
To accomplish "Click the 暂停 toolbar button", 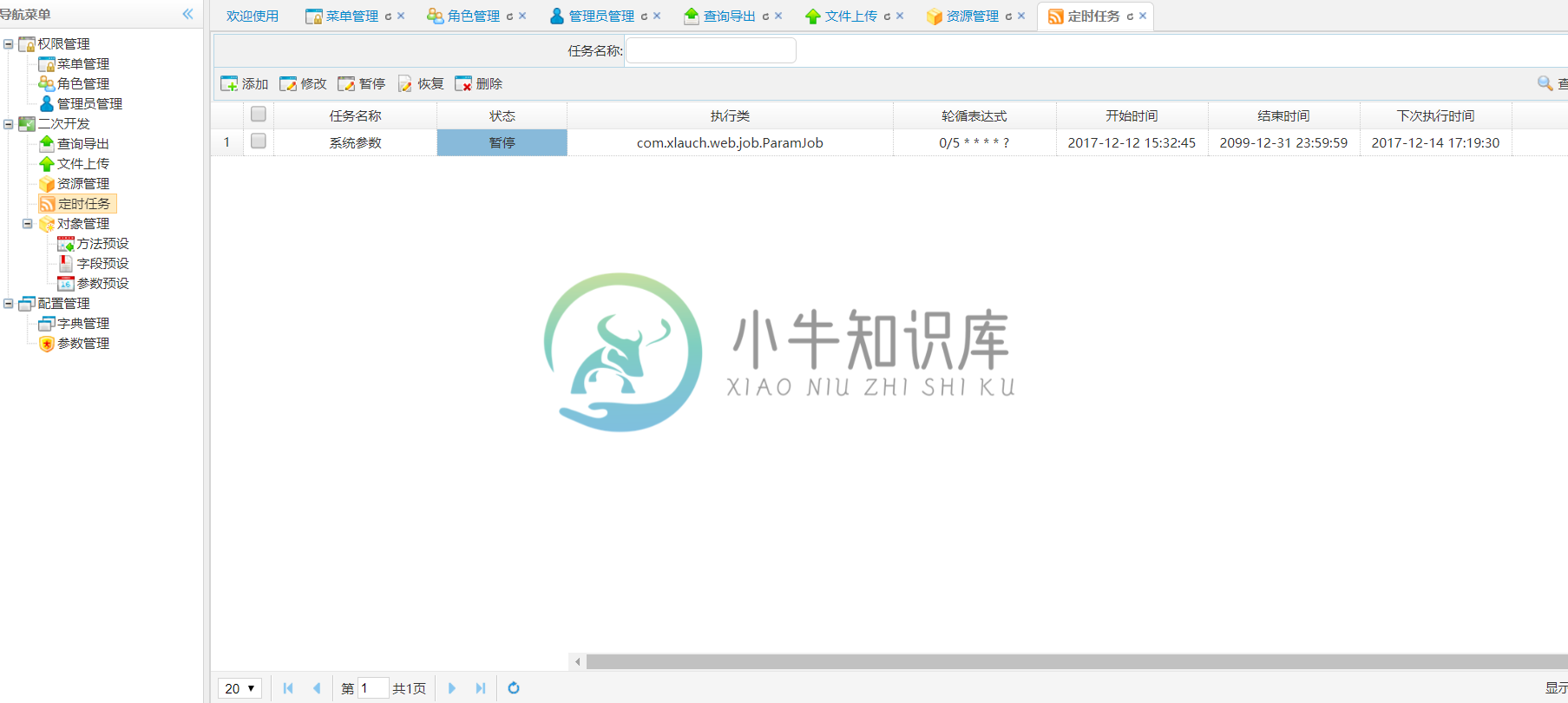I will point(362,84).
